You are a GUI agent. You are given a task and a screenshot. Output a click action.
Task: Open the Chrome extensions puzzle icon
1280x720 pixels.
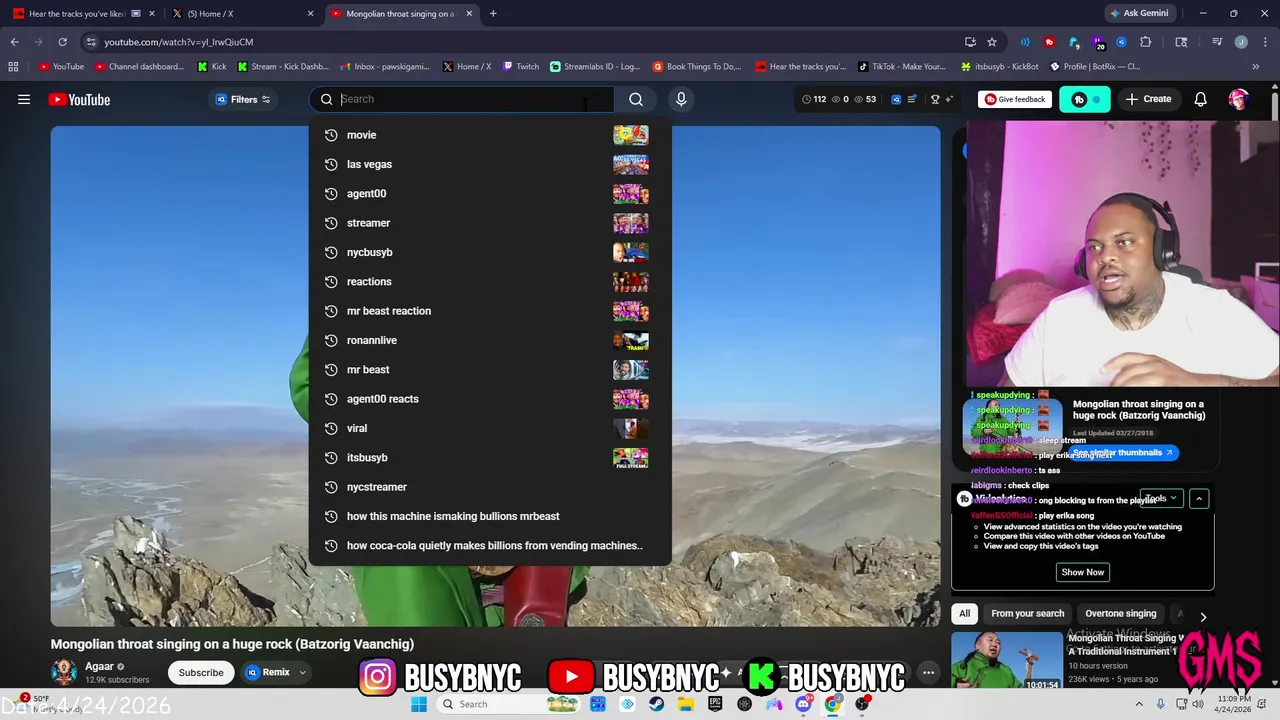pyautogui.click(x=1146, y=42)
